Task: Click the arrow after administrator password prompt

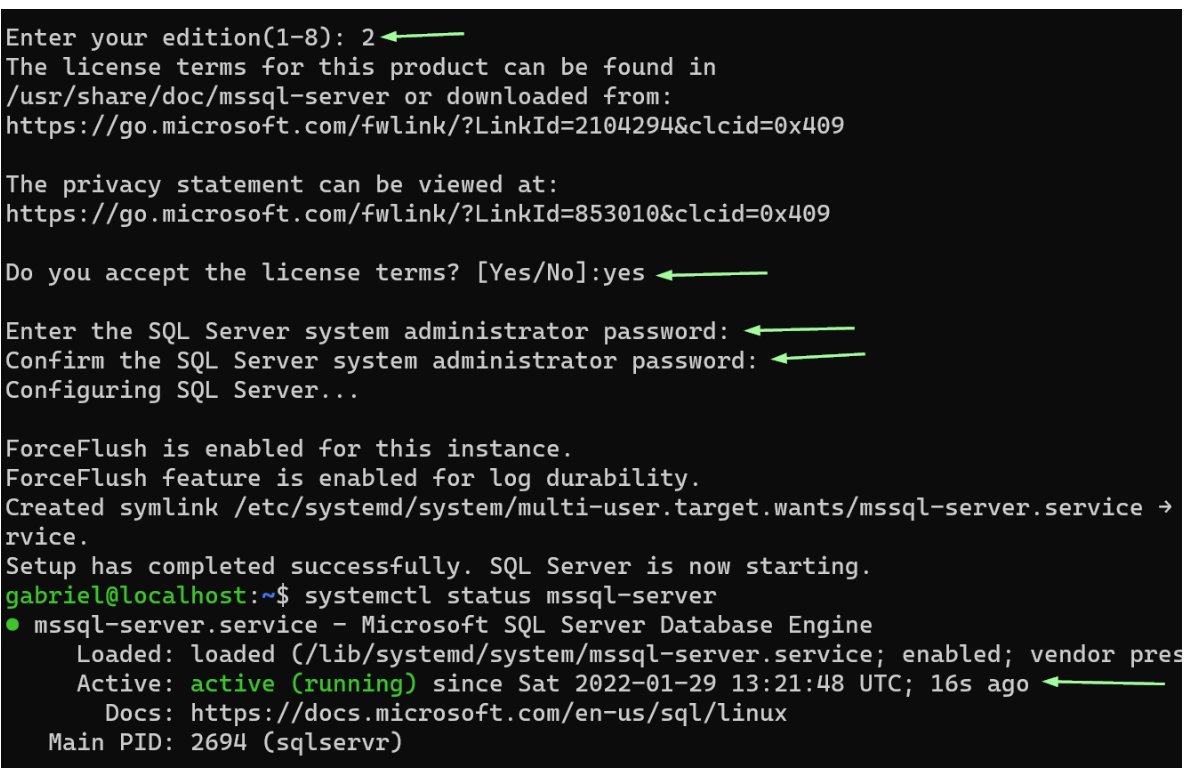Action: [x=799, y=329]
